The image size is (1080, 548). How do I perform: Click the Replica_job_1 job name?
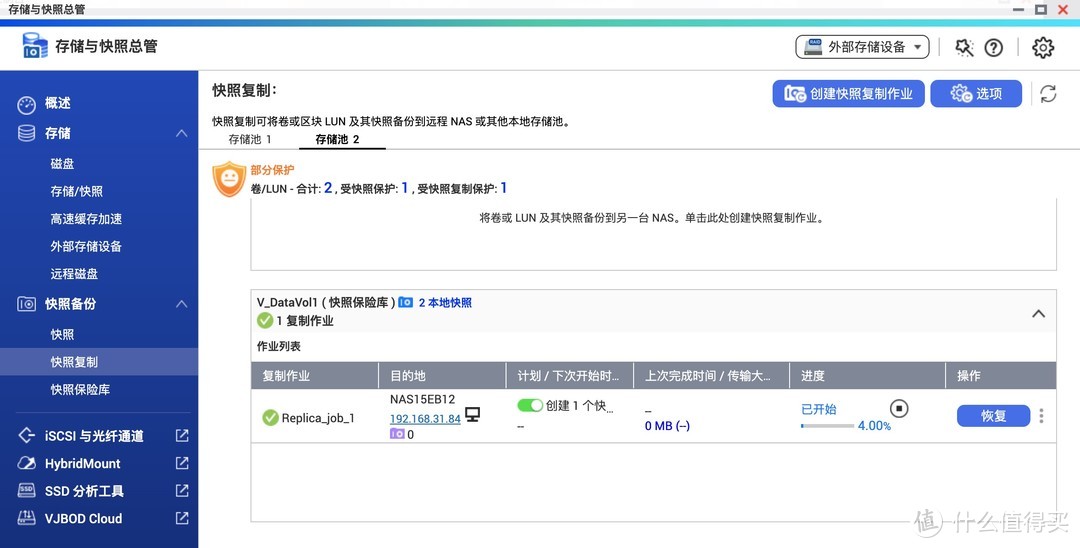point(318,418)
